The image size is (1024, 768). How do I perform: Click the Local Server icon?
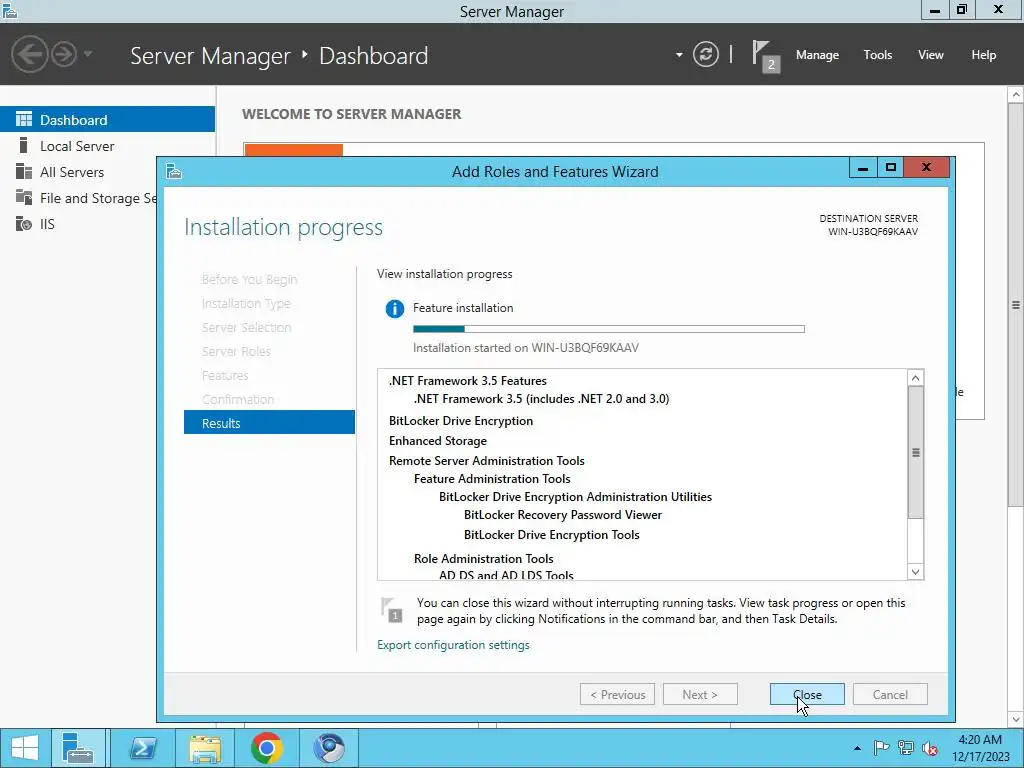(24, 145)
